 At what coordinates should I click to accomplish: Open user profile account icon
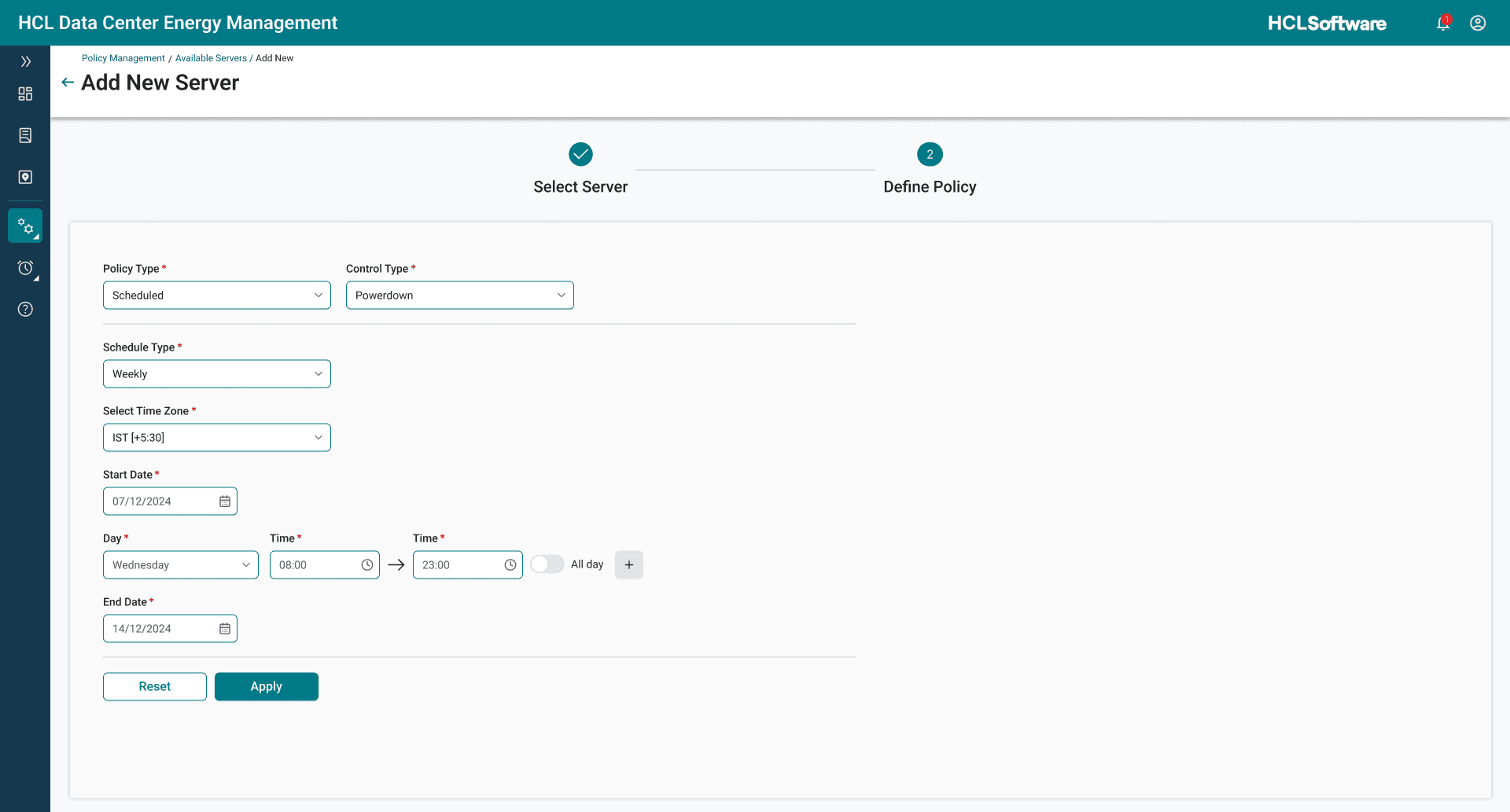pyautogui.click(x=1478, y=23)
